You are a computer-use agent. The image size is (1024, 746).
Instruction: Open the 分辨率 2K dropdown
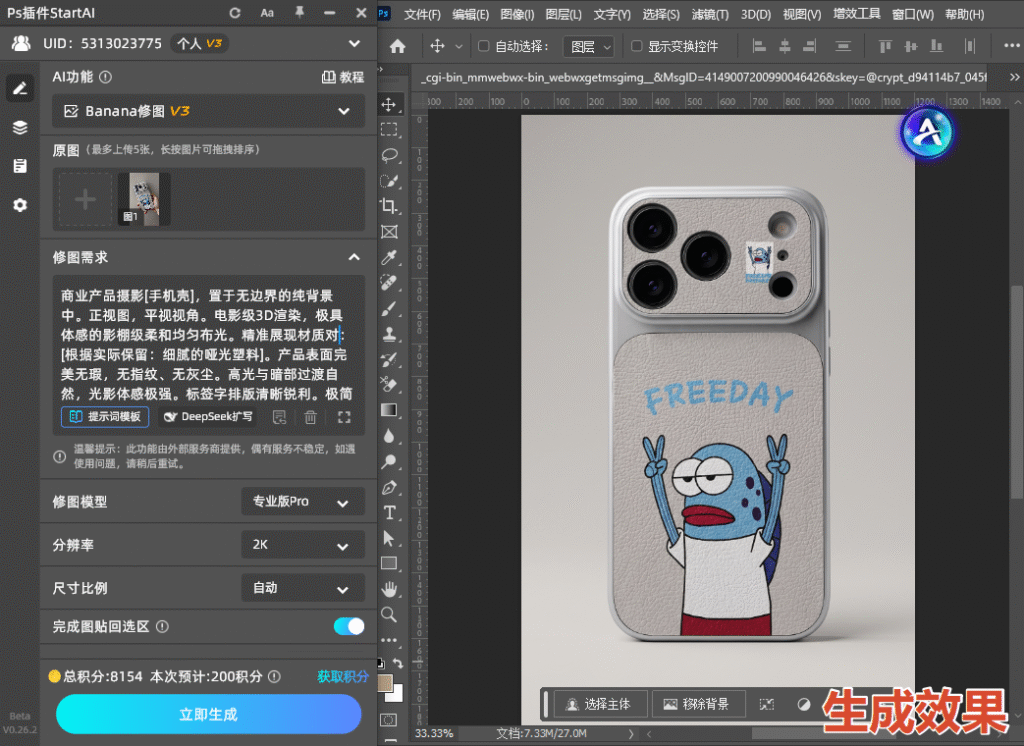point(303,545)
